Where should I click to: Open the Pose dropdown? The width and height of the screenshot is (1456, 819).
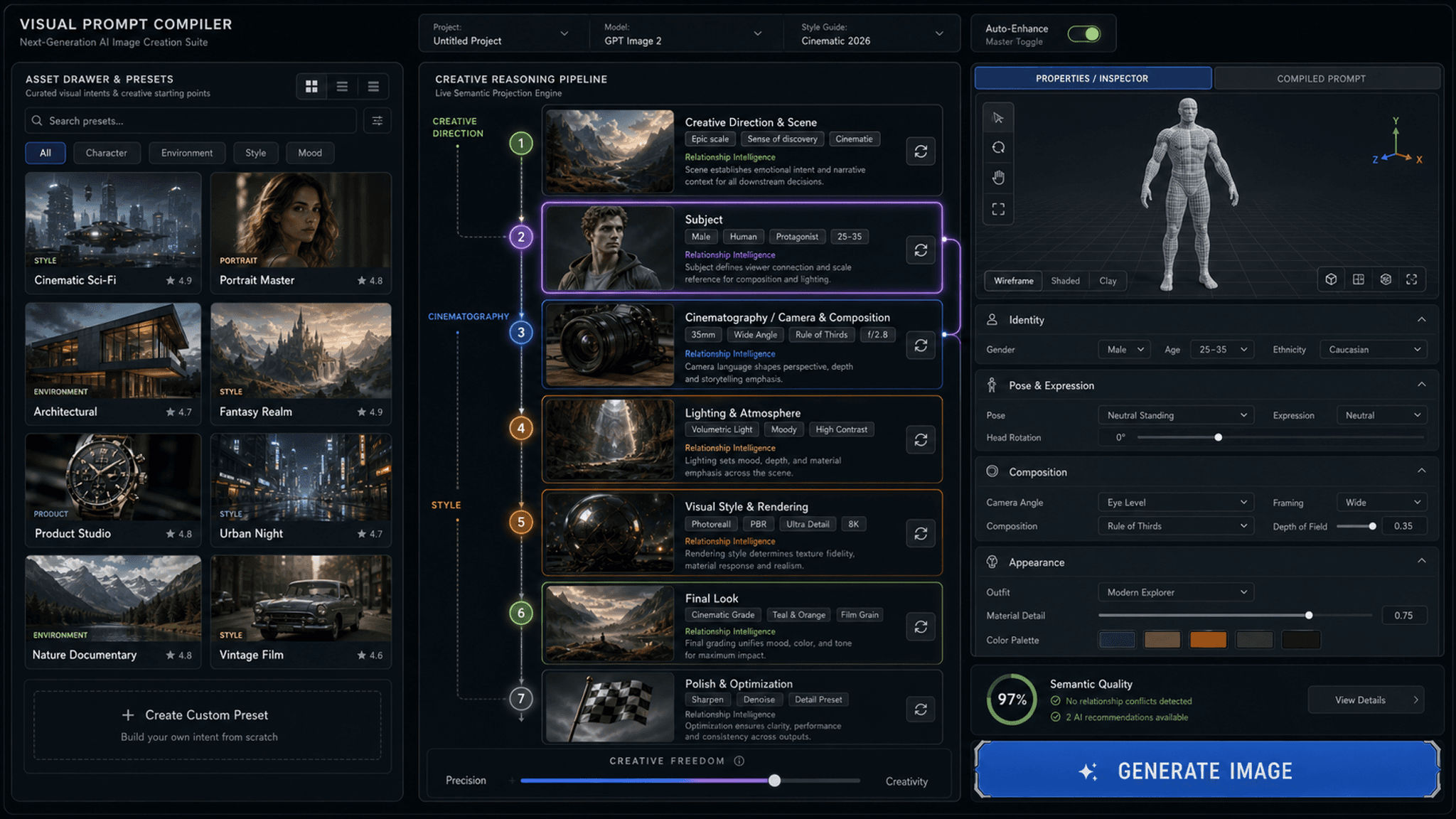(x=1176, y=415)
